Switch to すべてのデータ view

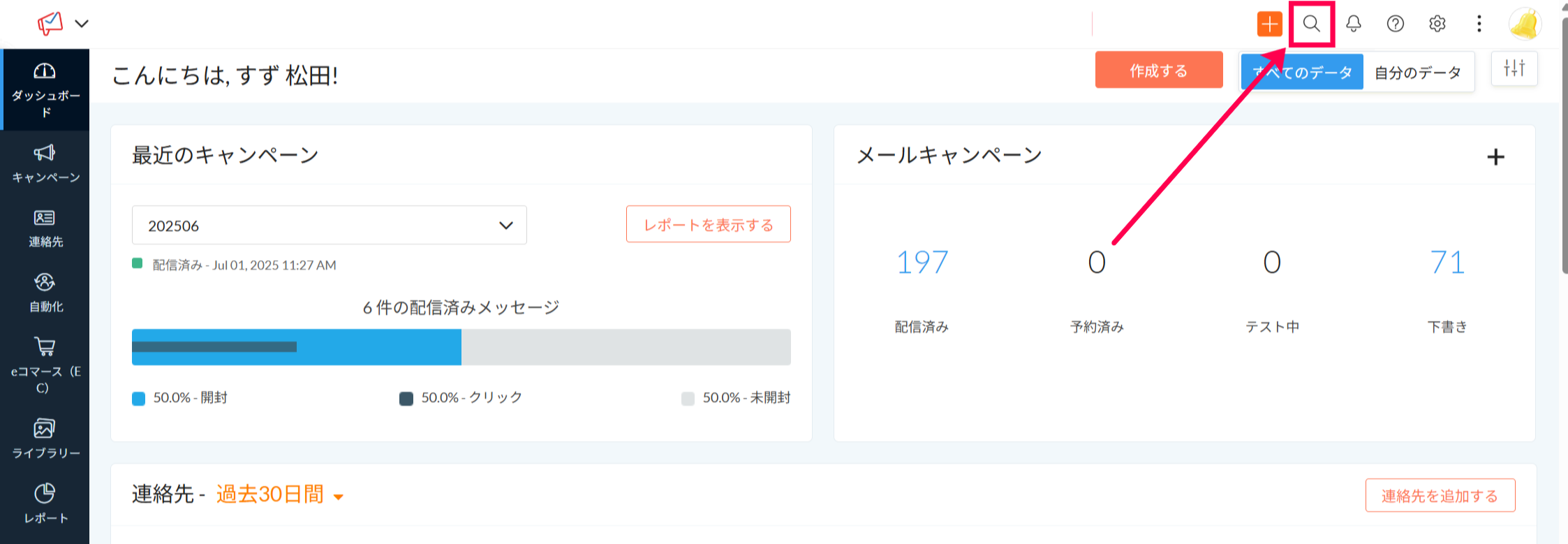[1302, 73]
